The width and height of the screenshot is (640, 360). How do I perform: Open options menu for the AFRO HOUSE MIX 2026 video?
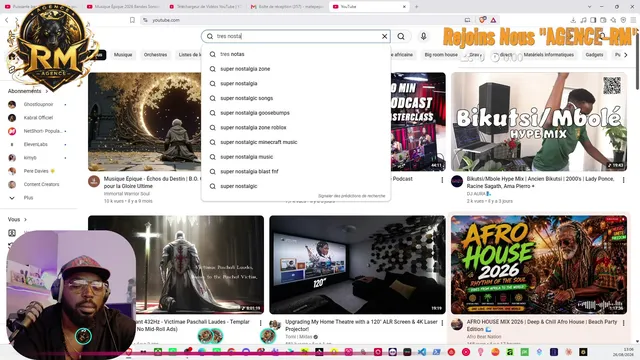(x=623, y=323)
